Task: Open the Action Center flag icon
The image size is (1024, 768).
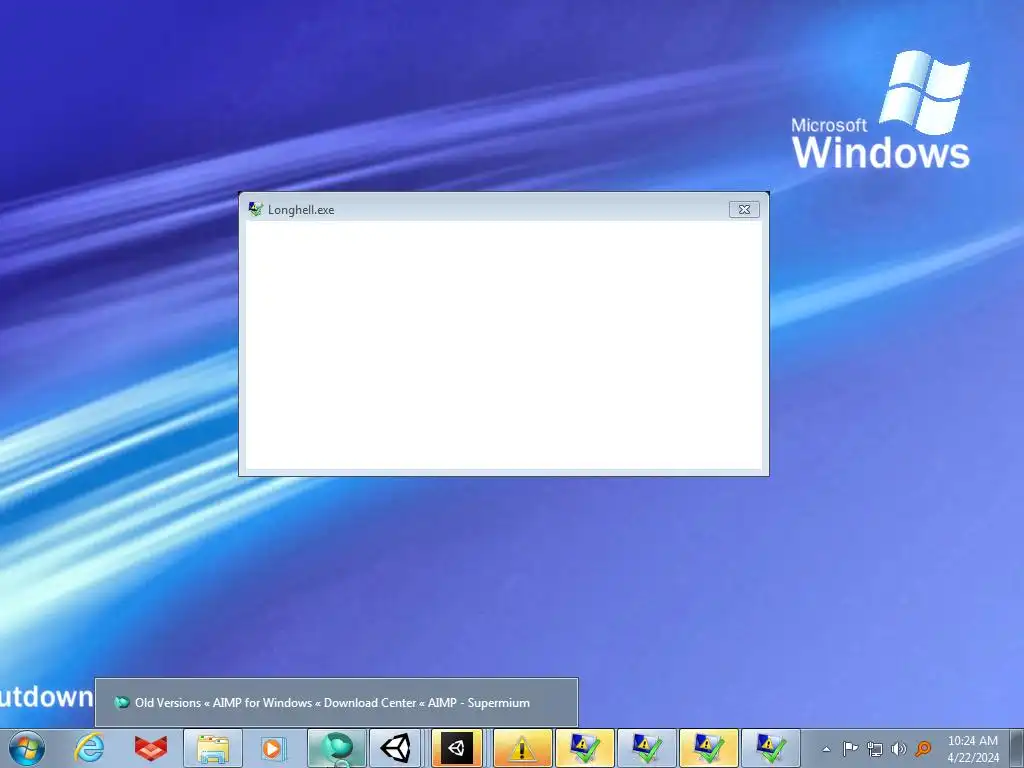Action: pyautogui.click(x=850, y=748)
